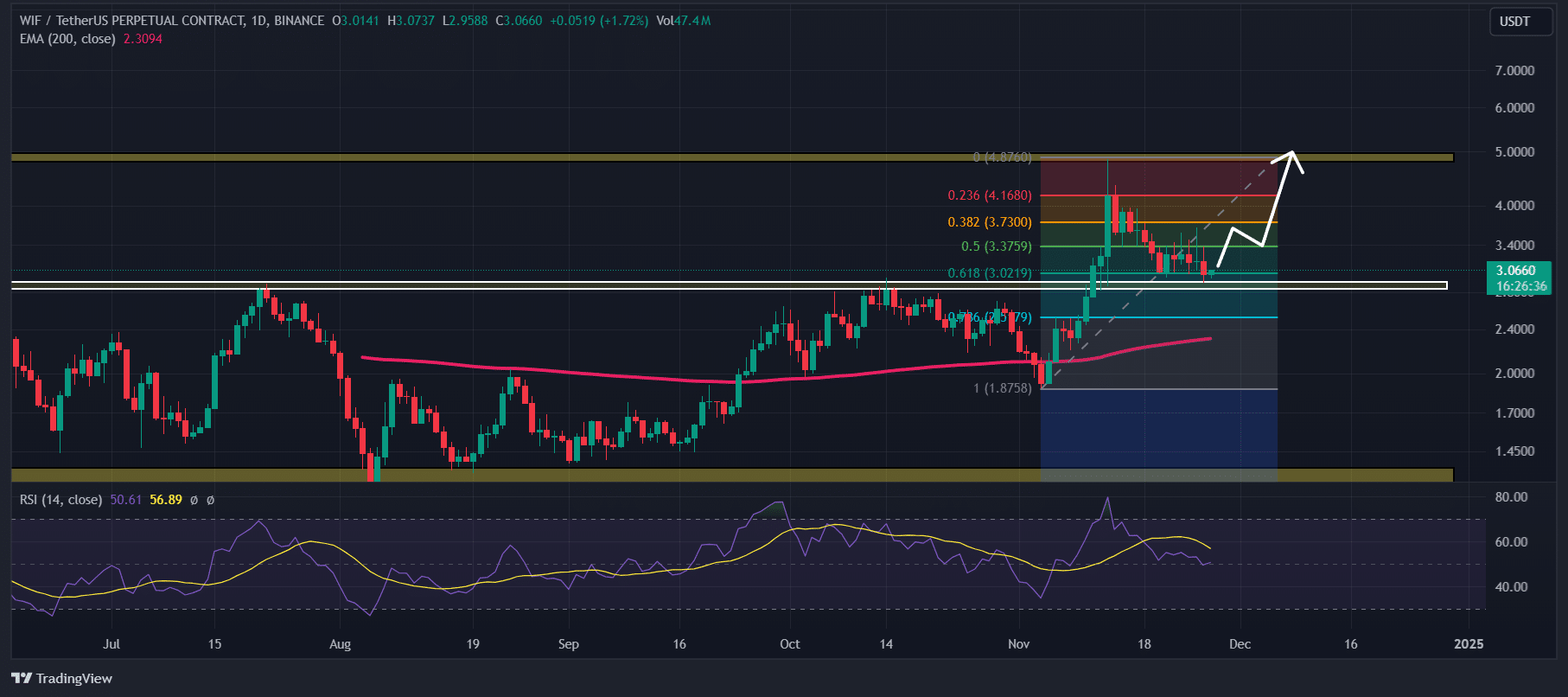
Task: Click the Aug label on time axis
Action: tap(341, 643)
